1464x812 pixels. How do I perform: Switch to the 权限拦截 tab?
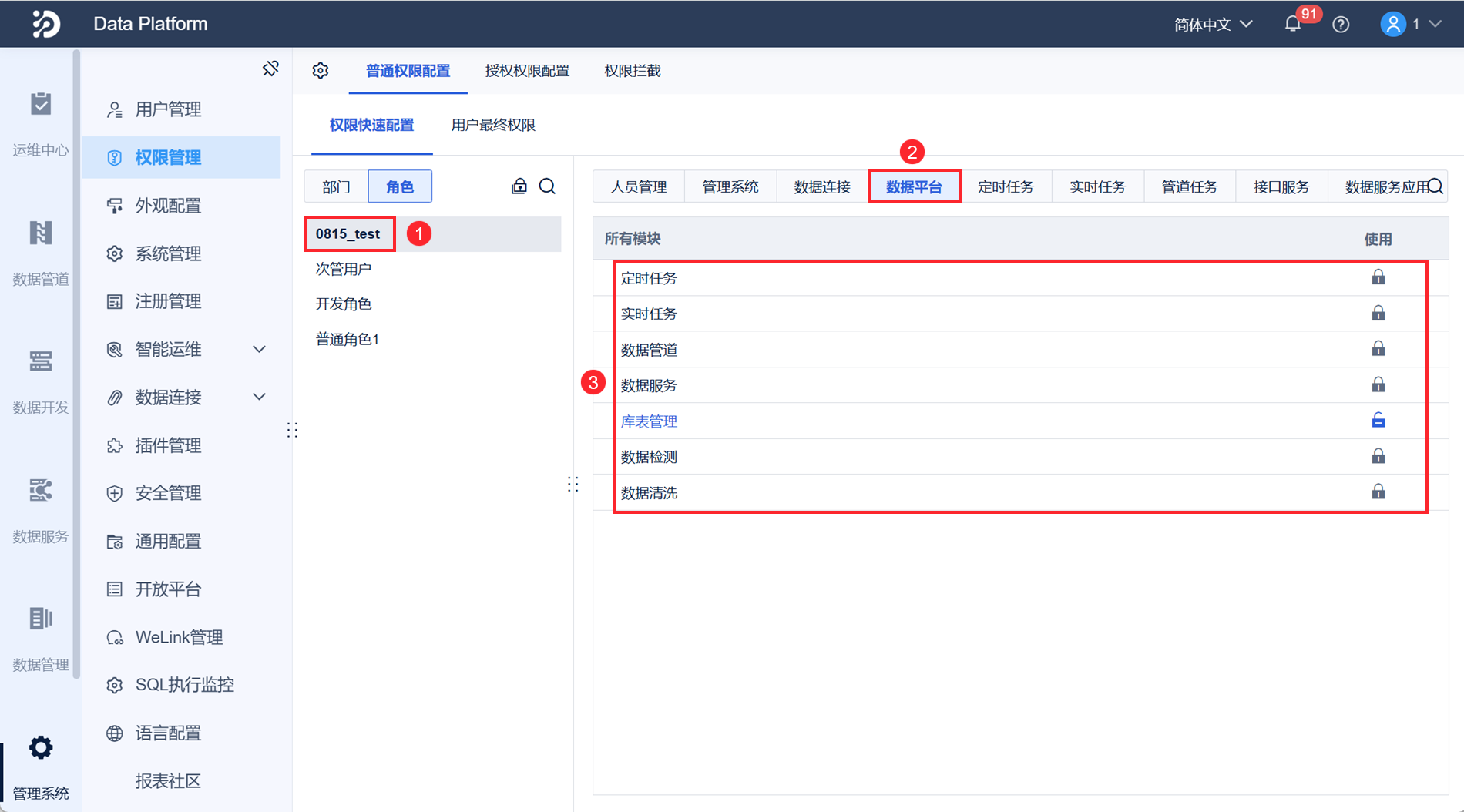(633, 71)
